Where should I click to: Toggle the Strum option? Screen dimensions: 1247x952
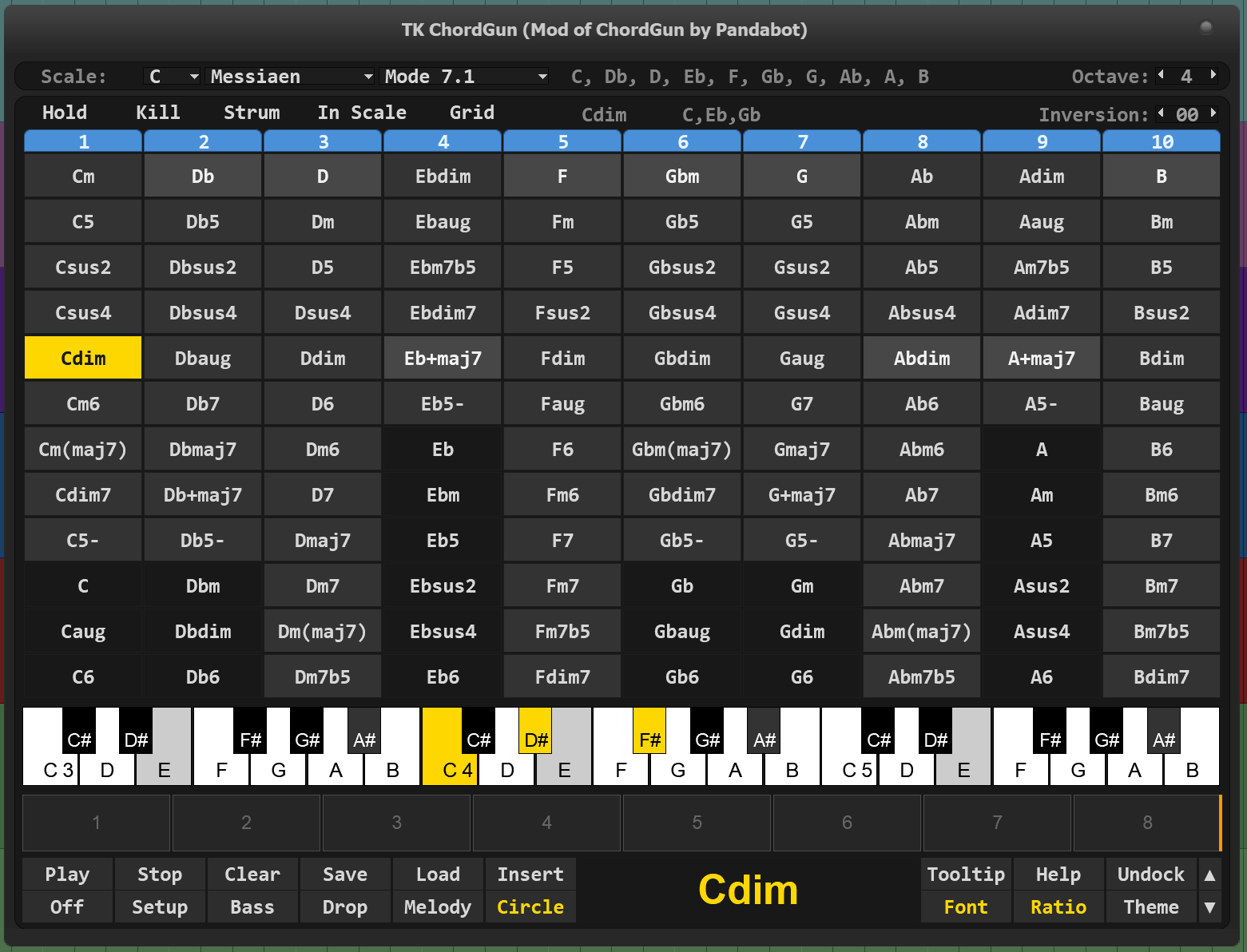pos(252,113)
